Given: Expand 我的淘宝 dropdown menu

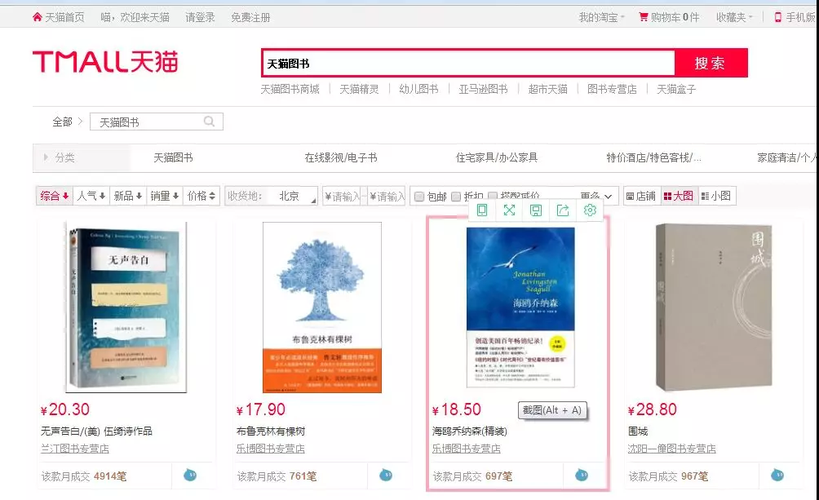Looking at the screenshot, I should 601,17.
